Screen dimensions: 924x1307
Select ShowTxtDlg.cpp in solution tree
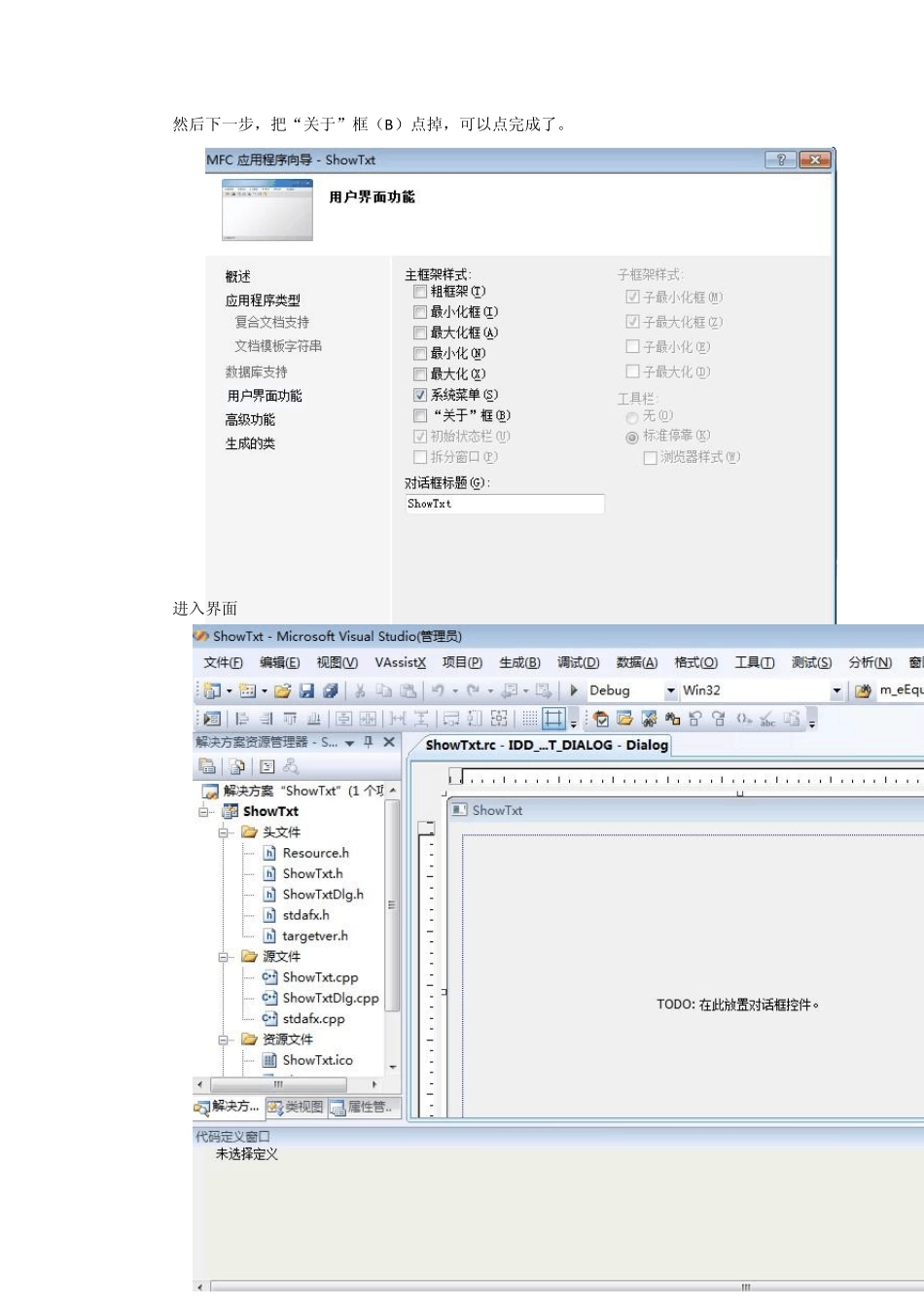point(331,998)
